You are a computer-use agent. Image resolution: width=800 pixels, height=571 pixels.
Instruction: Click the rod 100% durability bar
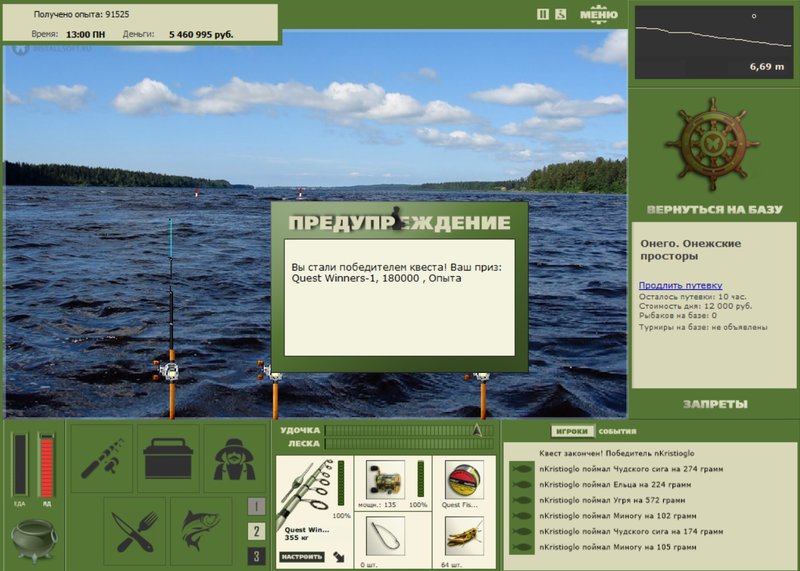point(341,483)
